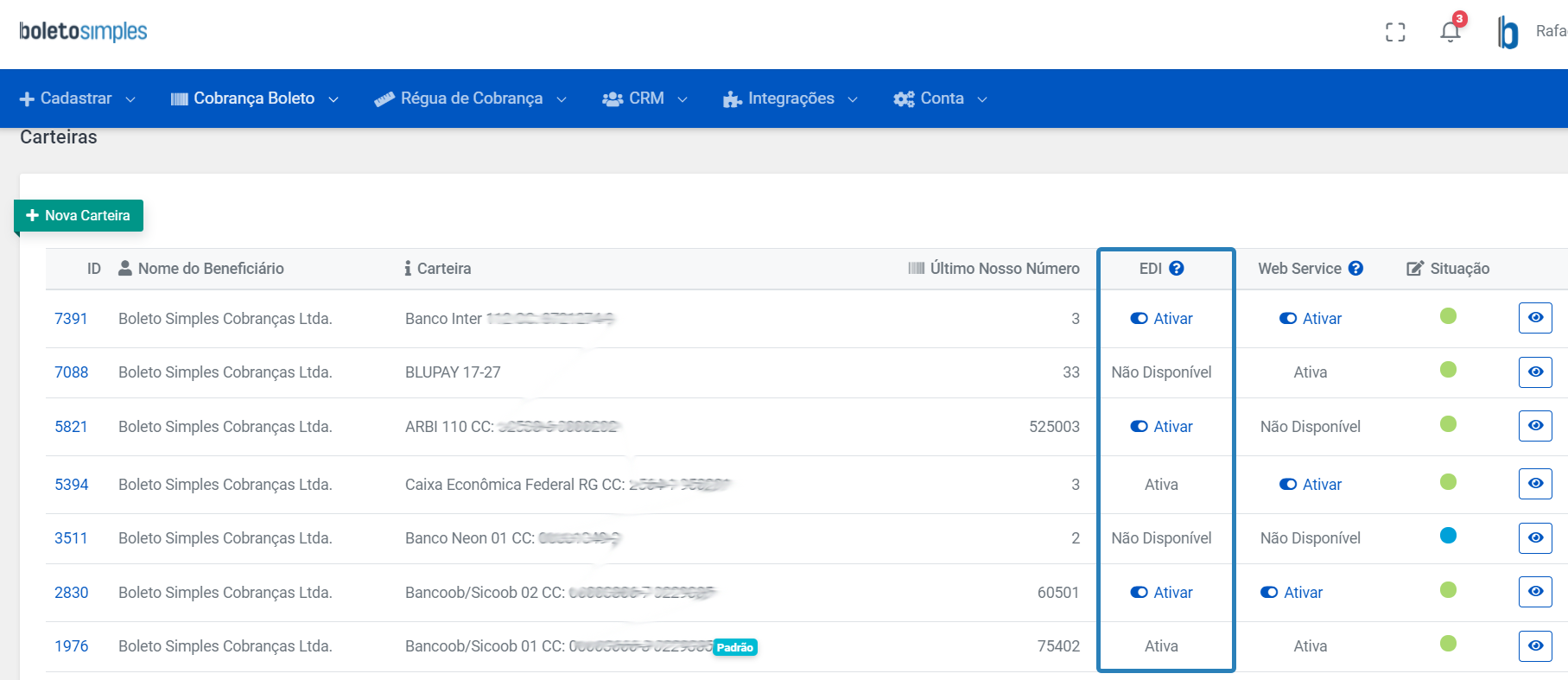Click the EDI help question mark icon

[x=1177, y=269]
